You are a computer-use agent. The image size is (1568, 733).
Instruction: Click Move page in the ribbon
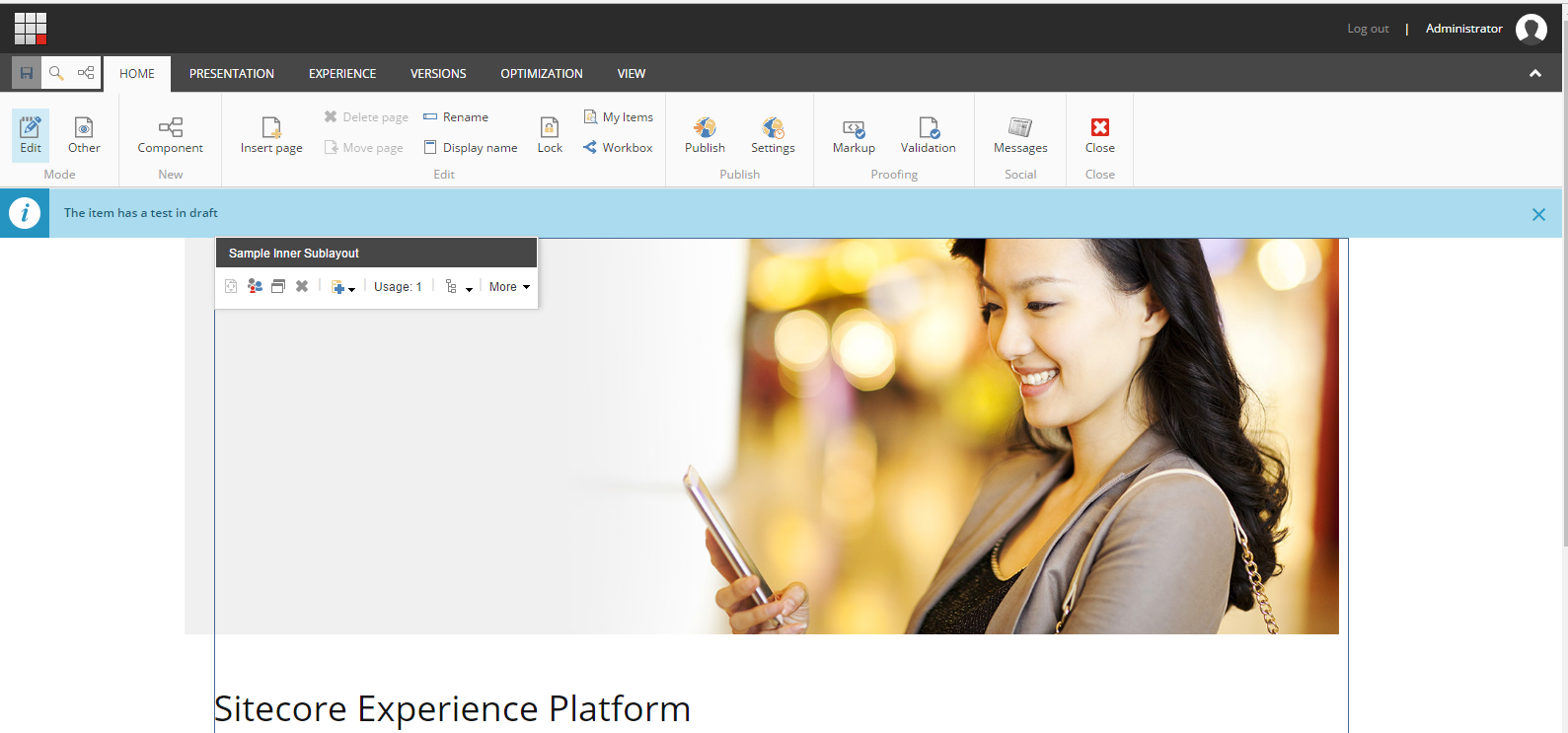pyautogui.click(x=364, y=148)
